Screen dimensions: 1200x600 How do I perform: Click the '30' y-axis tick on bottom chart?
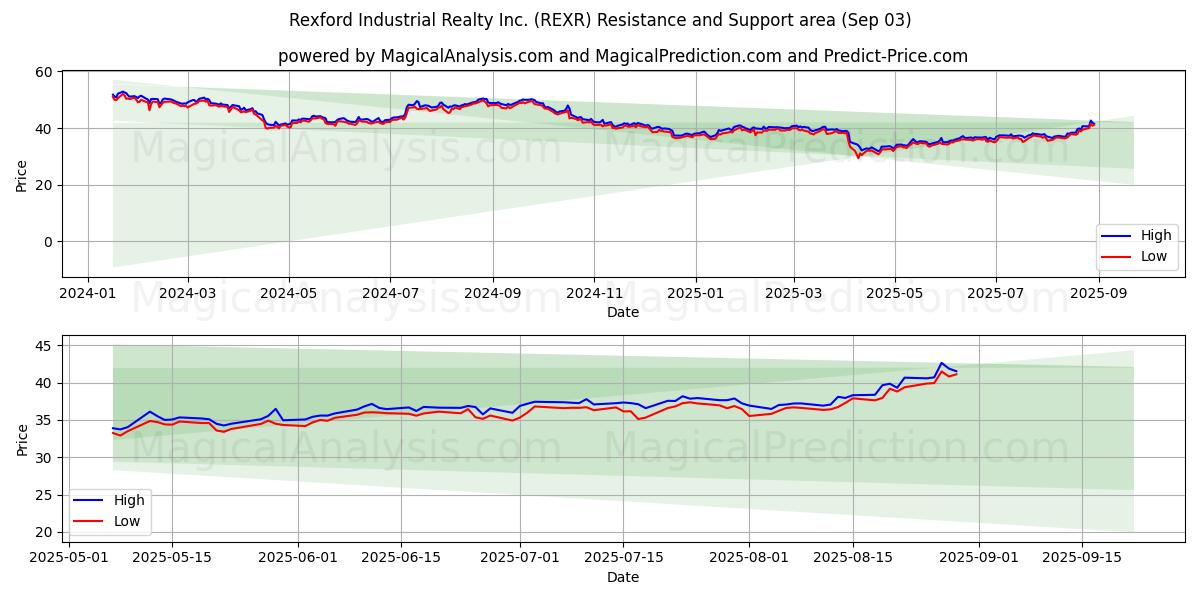pyautogui.click(x=44, y=458)
